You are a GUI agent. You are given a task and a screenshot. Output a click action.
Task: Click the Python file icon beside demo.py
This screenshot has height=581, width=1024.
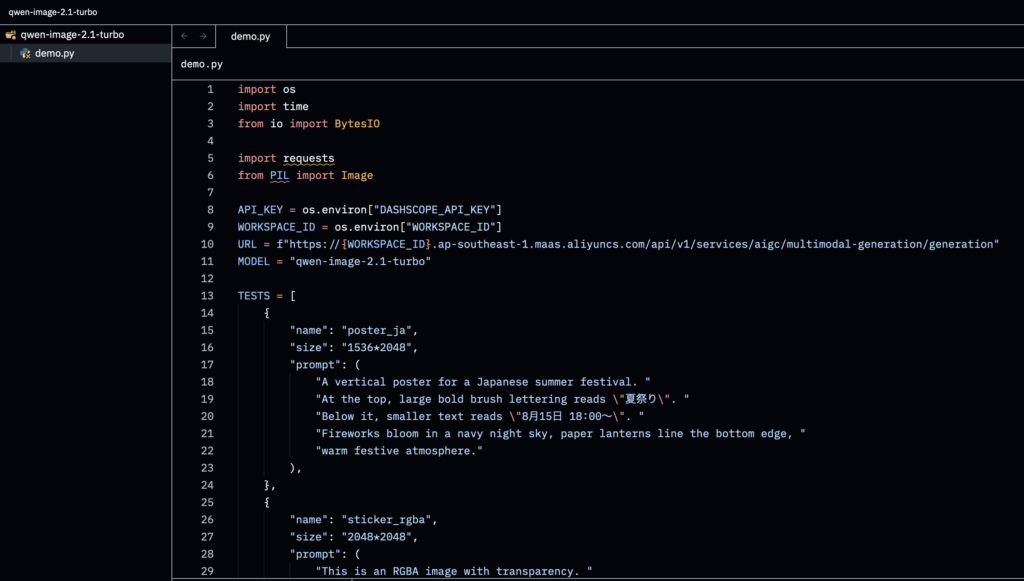click(x=25, y=54)
